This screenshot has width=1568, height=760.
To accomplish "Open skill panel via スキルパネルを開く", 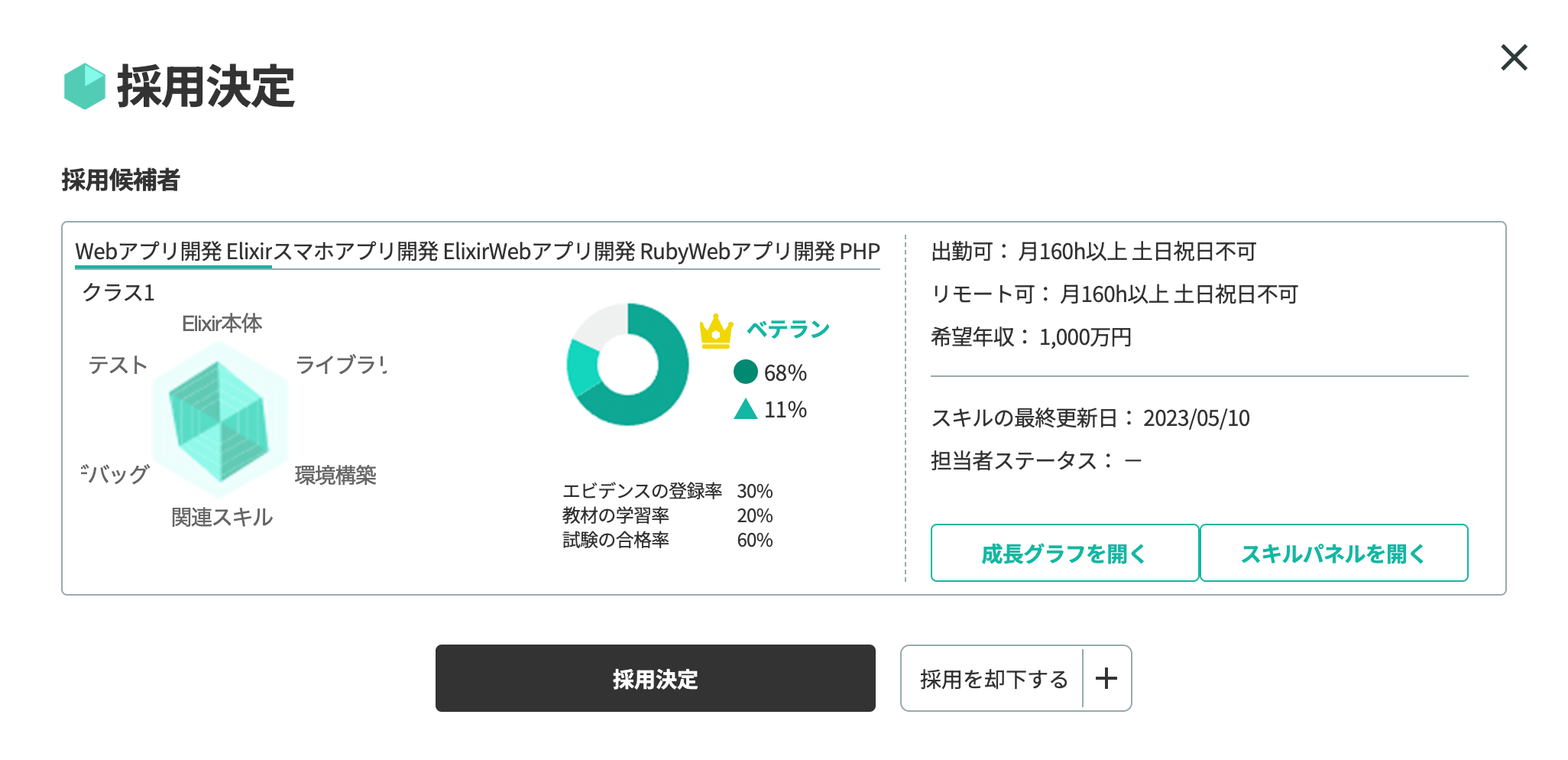I will pyautogui.click(x=1333, y=553).
